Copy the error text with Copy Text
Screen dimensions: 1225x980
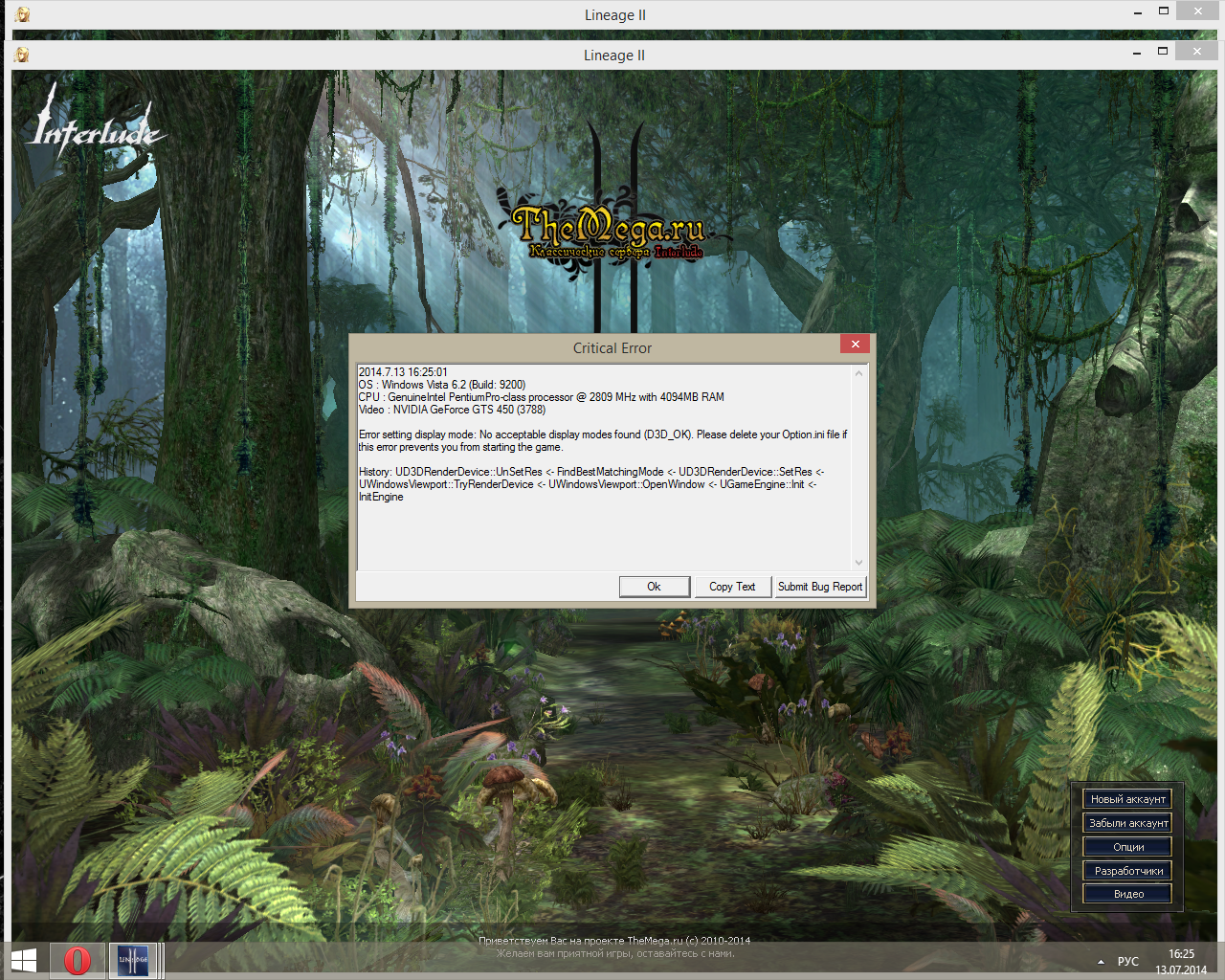732,587
